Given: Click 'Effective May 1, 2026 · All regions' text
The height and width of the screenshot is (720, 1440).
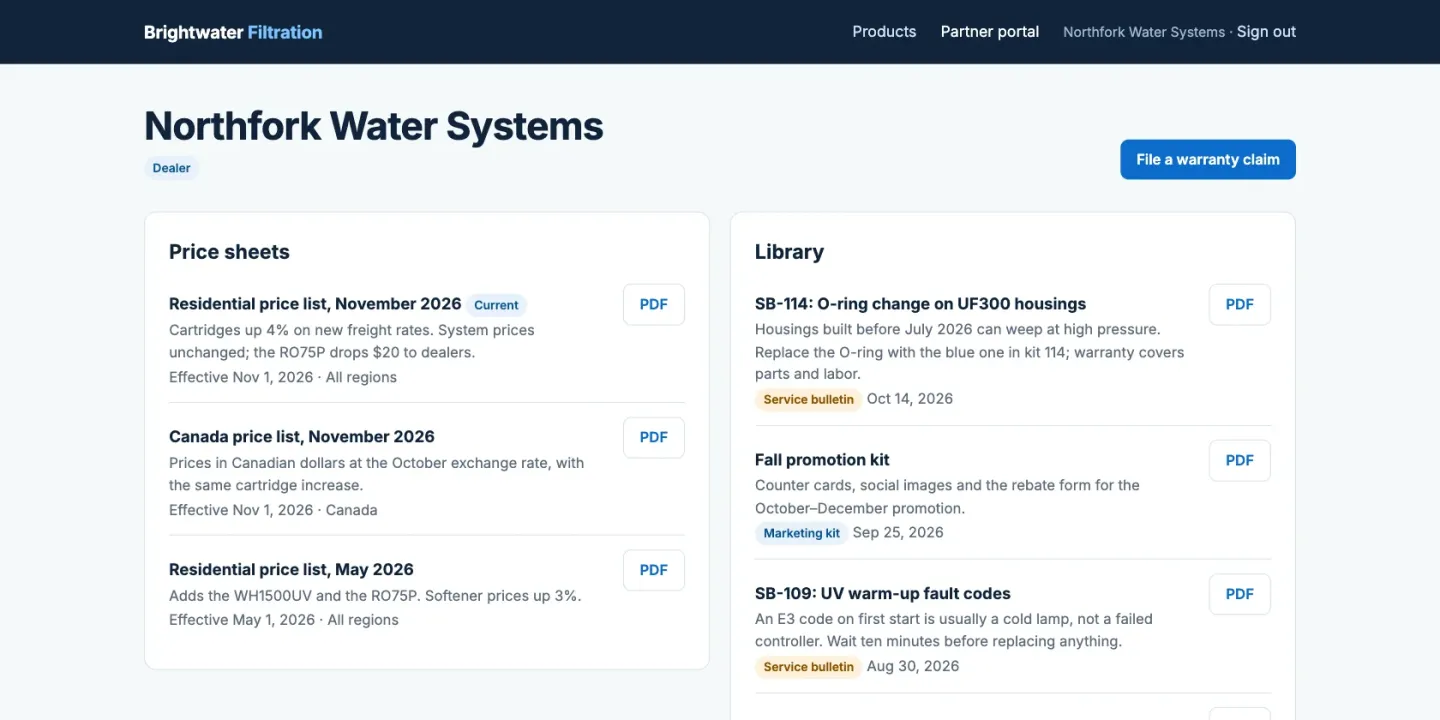Looking at the screenshot, I should pyautogui.click(x=284, y=620).
